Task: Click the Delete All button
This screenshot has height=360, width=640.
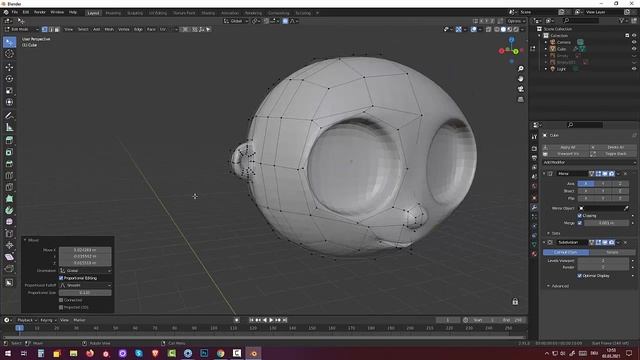Action: pyautogui.click(x=613, y=147)
